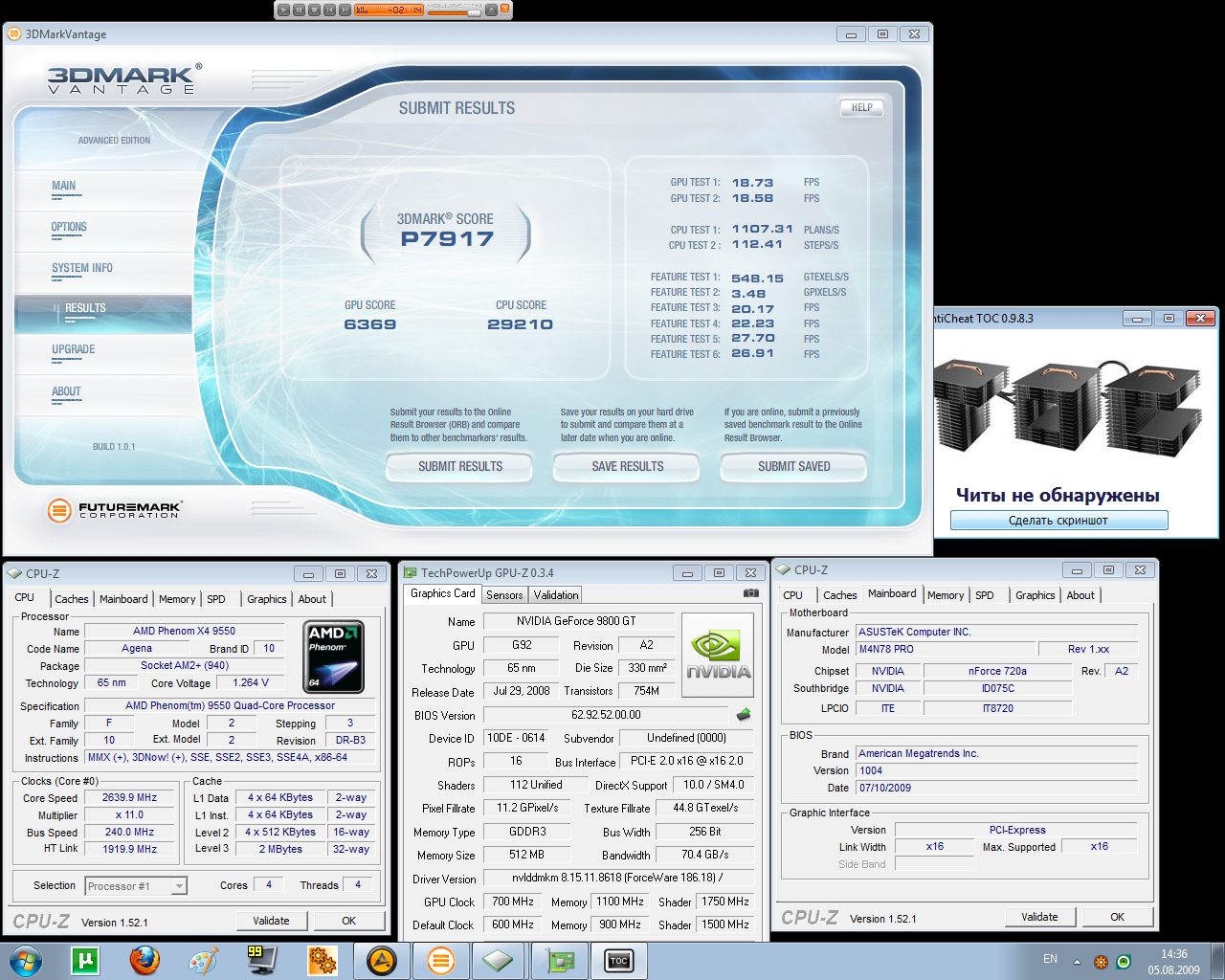Click OK in left CPU-Z window
This screenshot has width=1225, height=980.
[x=349, y=921]
